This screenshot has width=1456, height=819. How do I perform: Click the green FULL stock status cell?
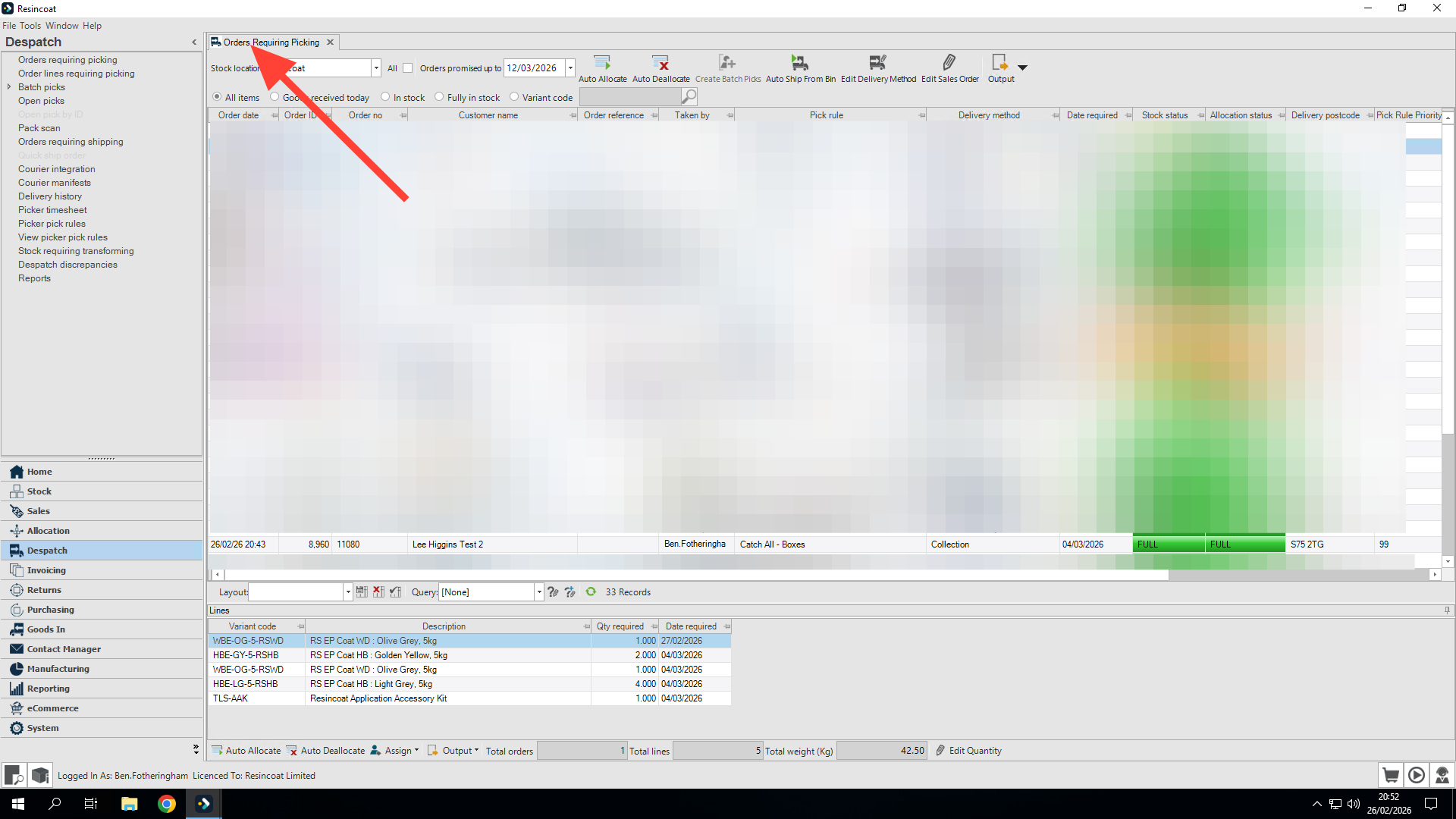click(1168, 544)
